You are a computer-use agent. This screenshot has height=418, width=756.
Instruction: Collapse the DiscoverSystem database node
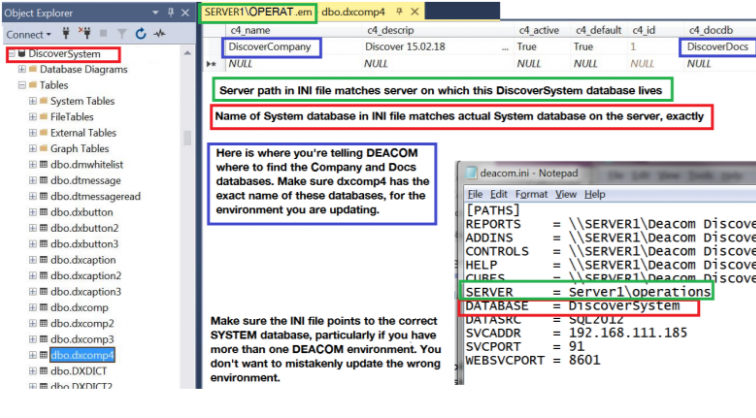pyautogui.click(x=12, y=54)
